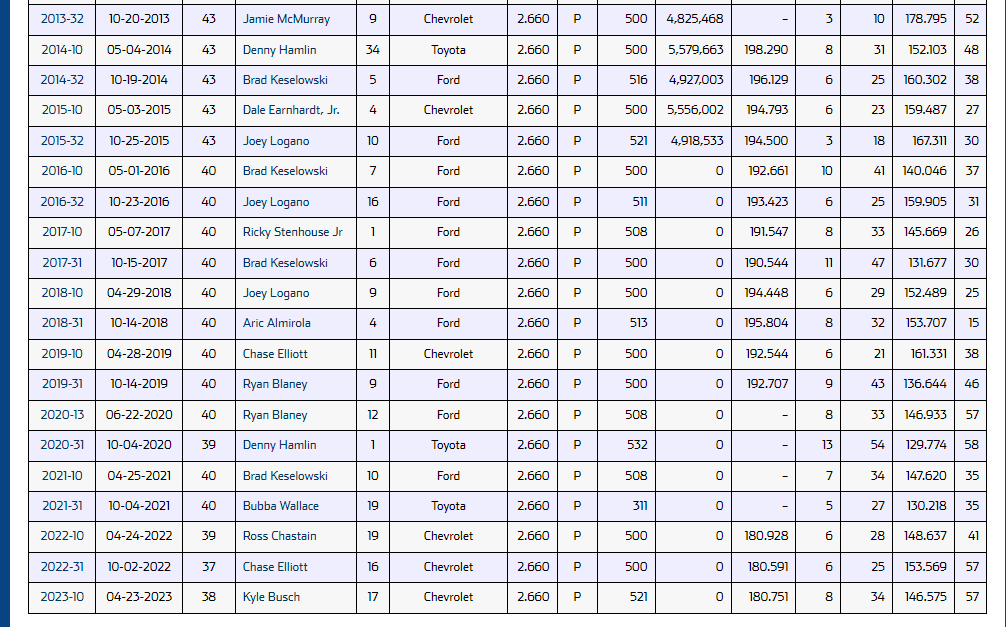Image resolution: width=1006 pixels, height=627 pixels.
Task: Open the 2016-10 race link
Action: click(x=62, y=171)
